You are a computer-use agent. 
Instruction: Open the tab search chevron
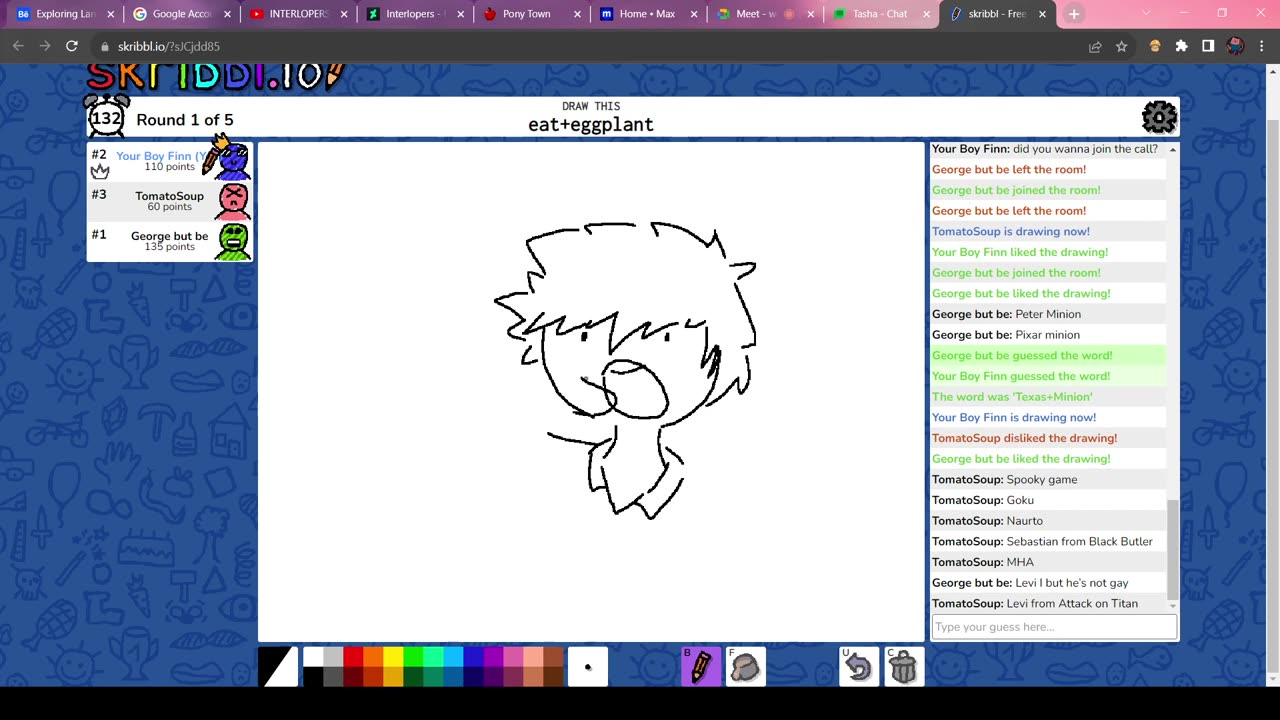tap(1146, 14)
